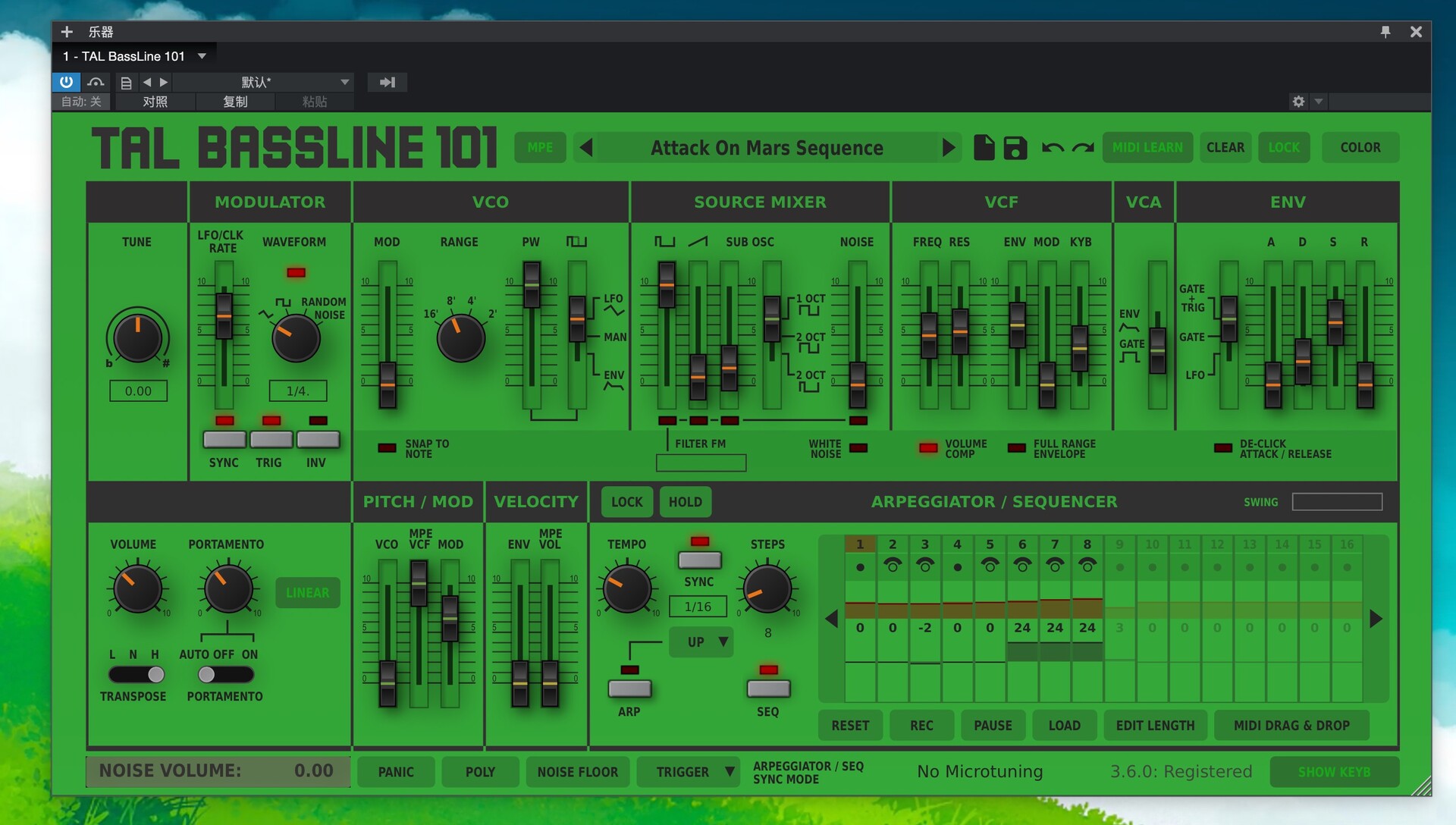Click the ENV attack (A) slider handle
Image resolution: width=1456 pixels, height=825 pixels.
(x=1273, y=384)
